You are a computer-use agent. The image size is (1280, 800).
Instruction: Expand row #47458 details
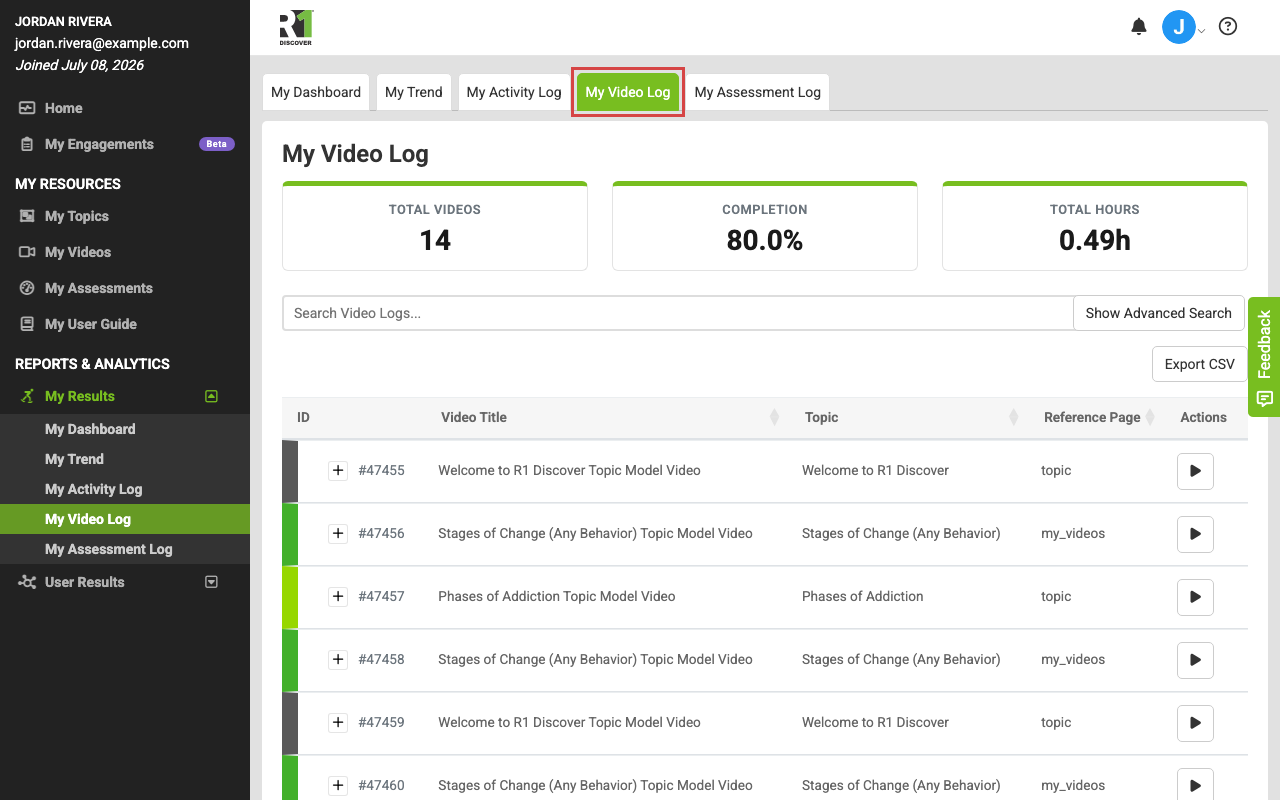[338, 659]
